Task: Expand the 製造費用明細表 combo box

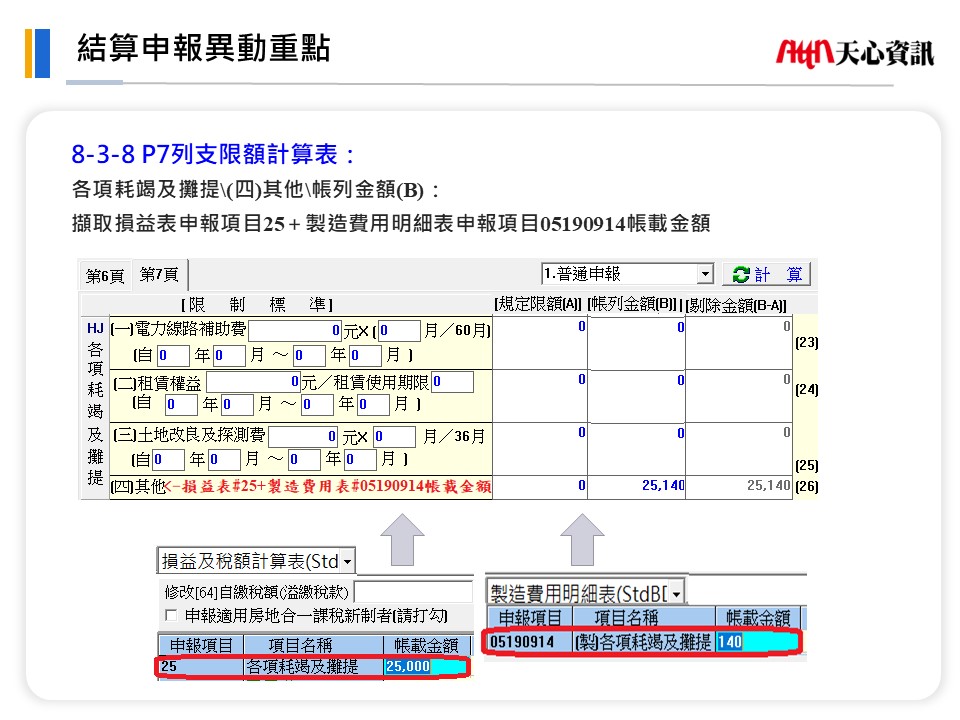Action: (x=676, y=593)
